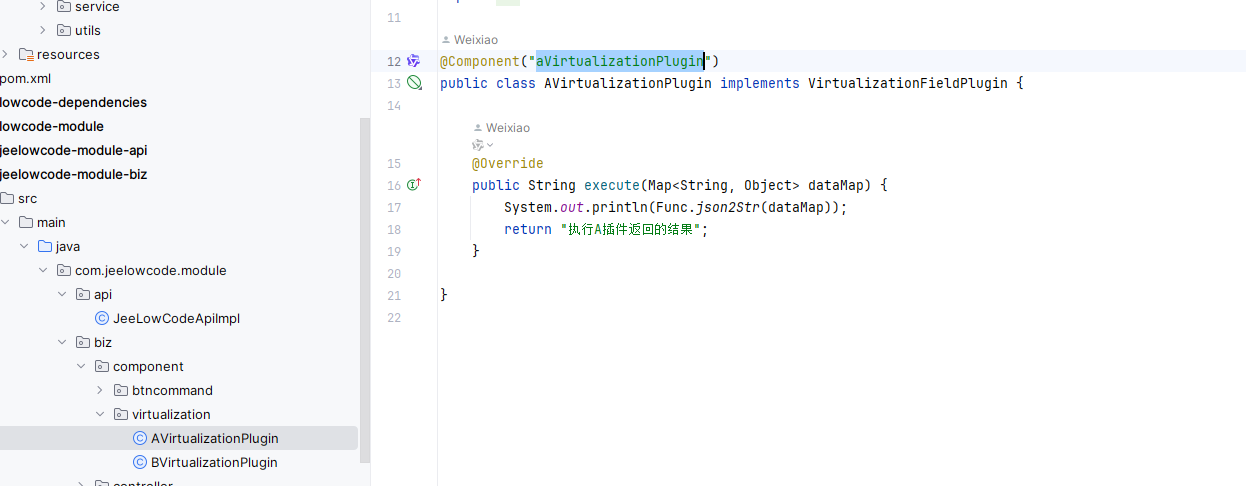Click VirtualizationFieldPlugin interface name in code
This screenshot has height=486, width=1246.
click(908, 83)
